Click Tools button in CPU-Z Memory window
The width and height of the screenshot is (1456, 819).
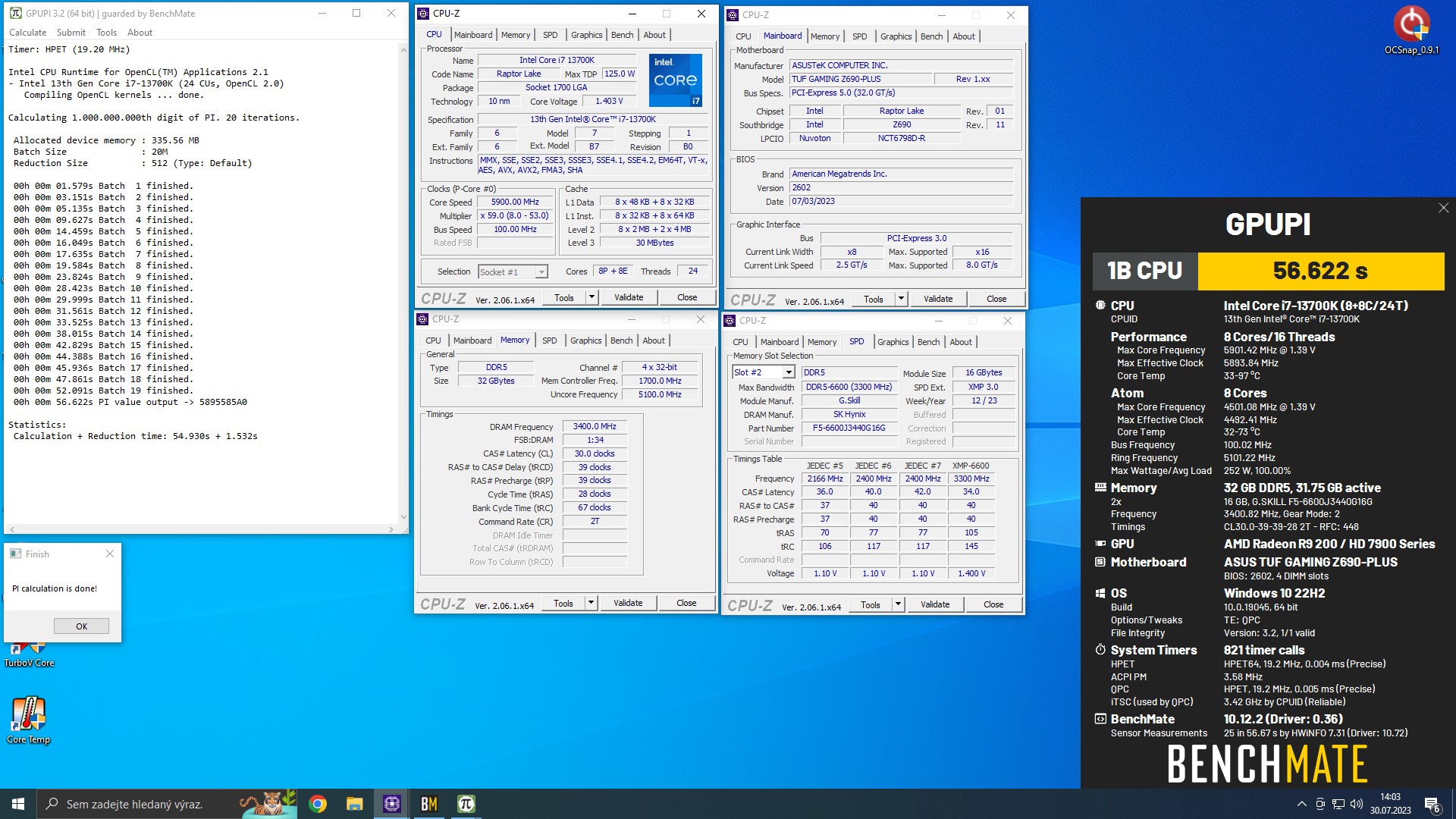pyautogui.click(x=563, y=603)
